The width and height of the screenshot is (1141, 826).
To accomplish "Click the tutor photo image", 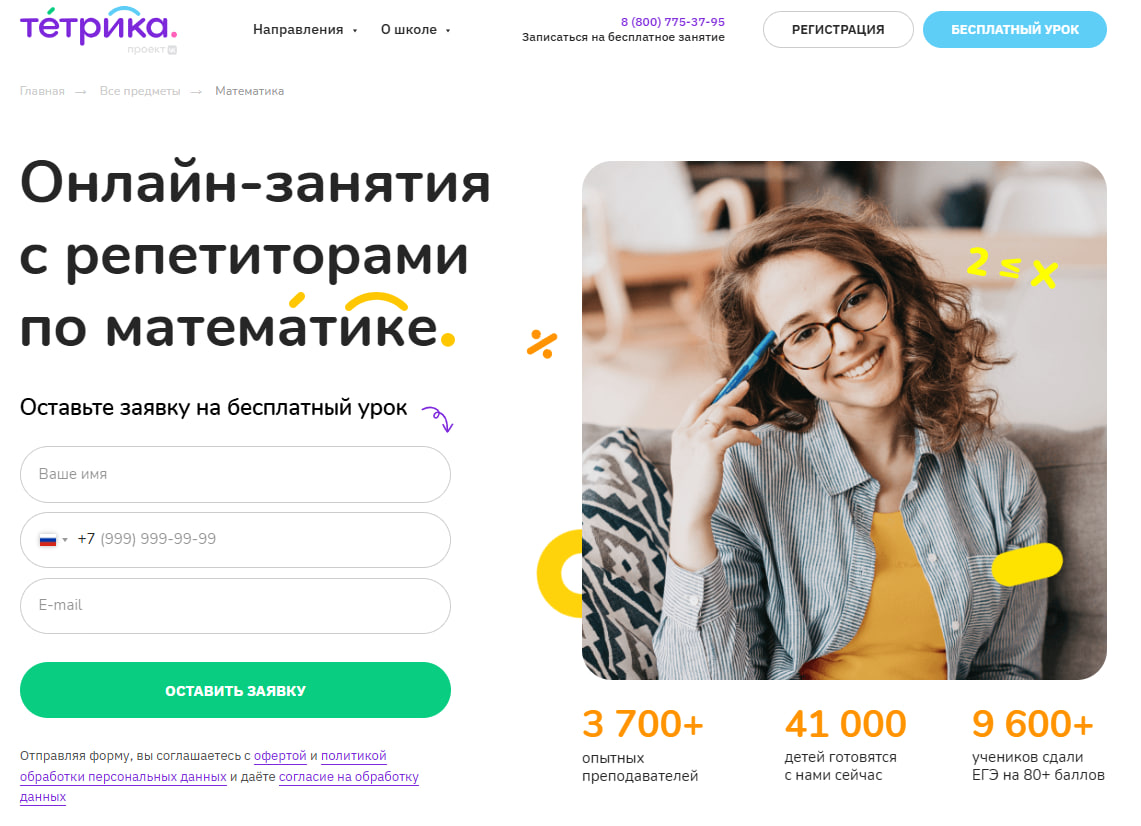I will tap(844, 421).
